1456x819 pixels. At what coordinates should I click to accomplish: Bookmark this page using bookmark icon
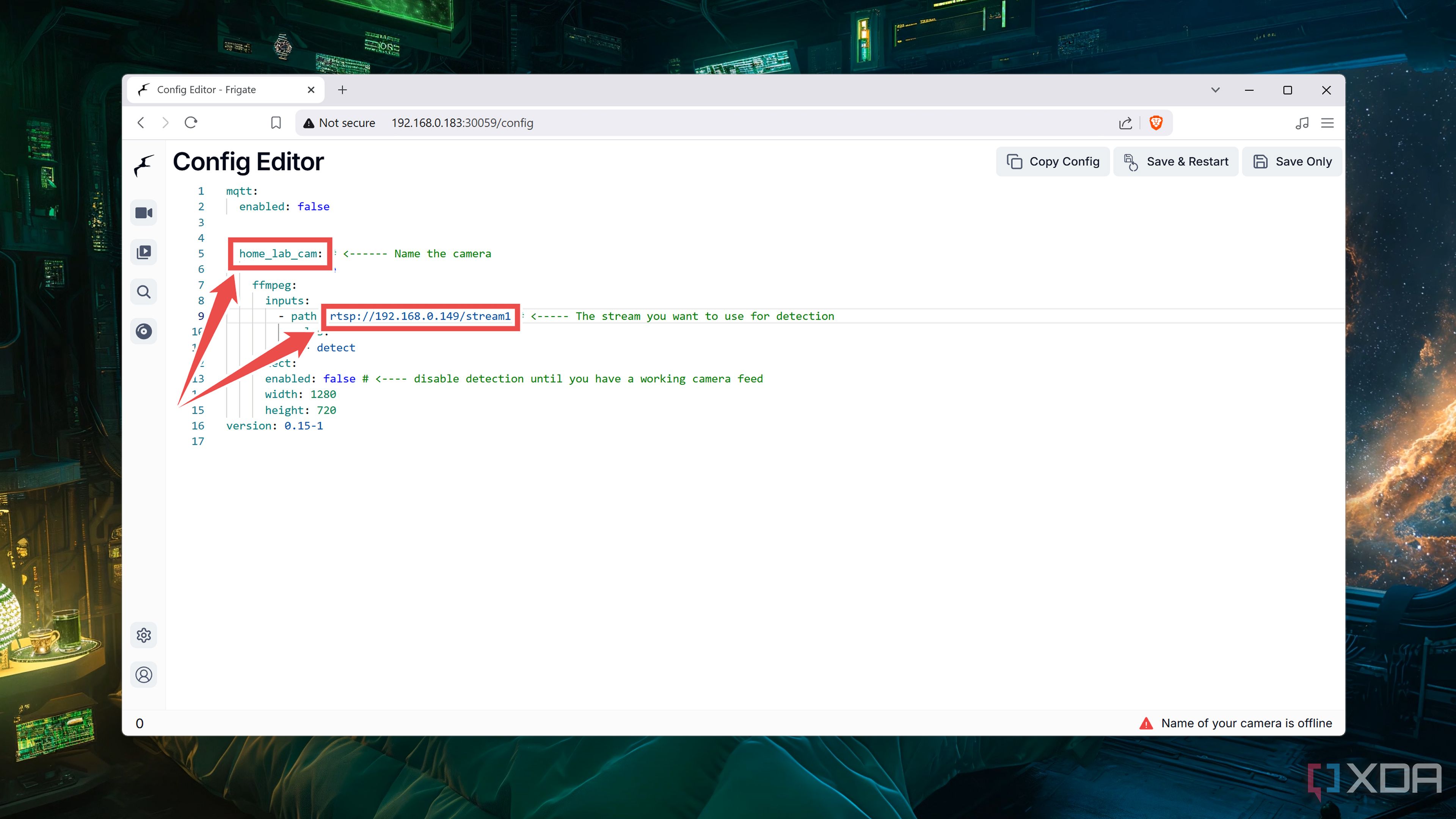click(276, 122)
